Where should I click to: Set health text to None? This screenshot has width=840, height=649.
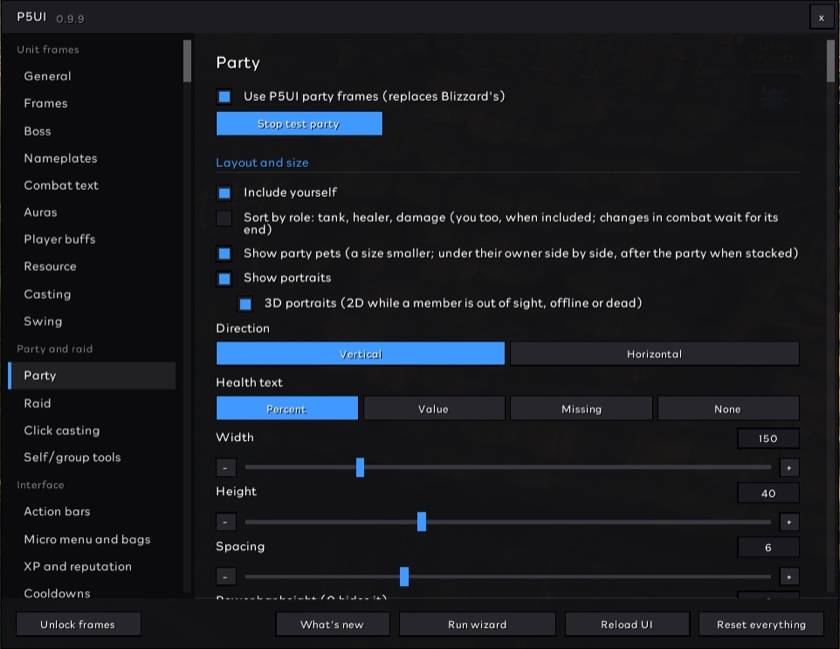(728, 409)
